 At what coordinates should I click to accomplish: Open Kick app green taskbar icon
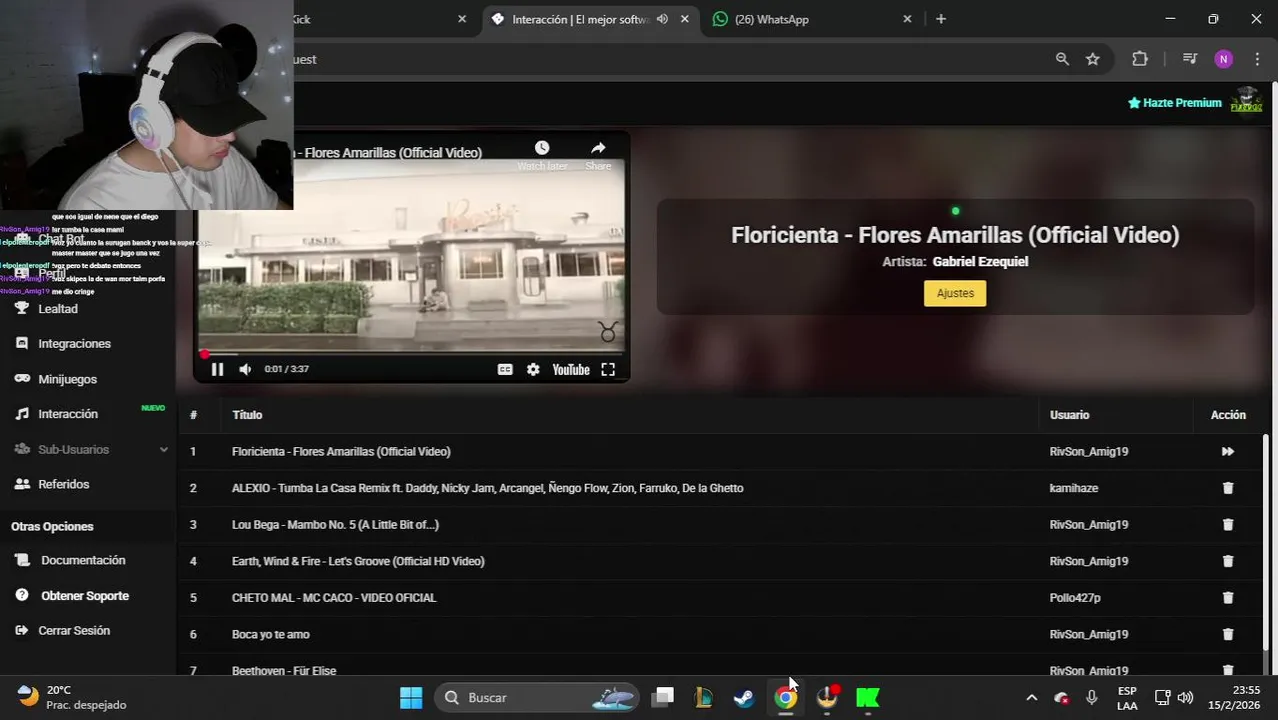pyautogui.click(x=868, y=698)
